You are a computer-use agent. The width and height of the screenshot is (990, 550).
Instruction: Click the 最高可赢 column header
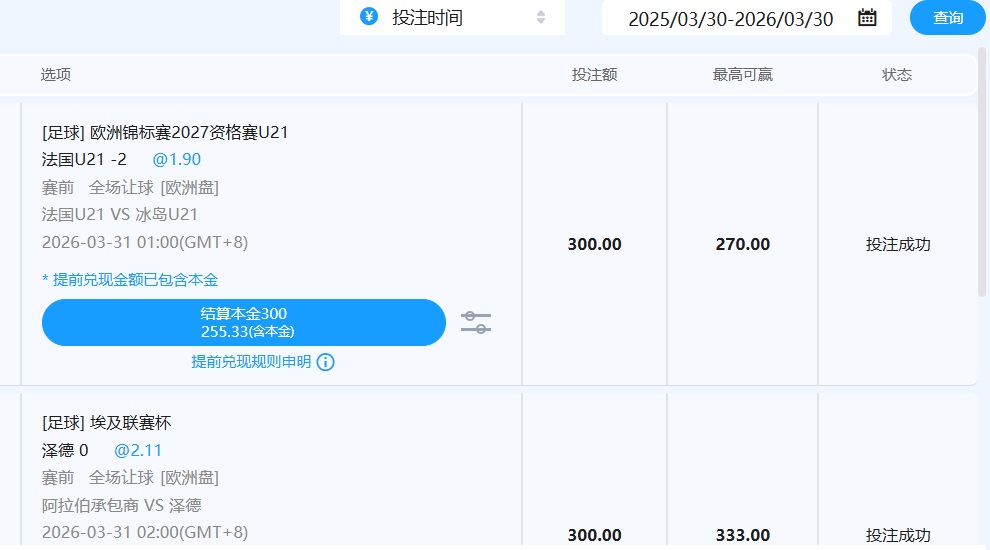[x=742, y=75]
